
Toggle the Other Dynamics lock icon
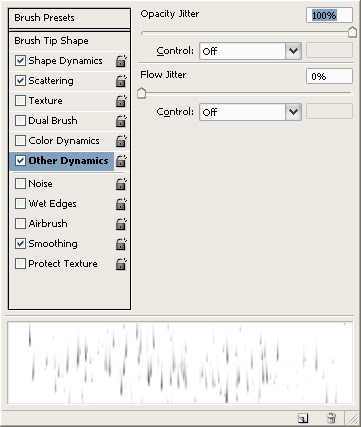[x=121, y=161]
